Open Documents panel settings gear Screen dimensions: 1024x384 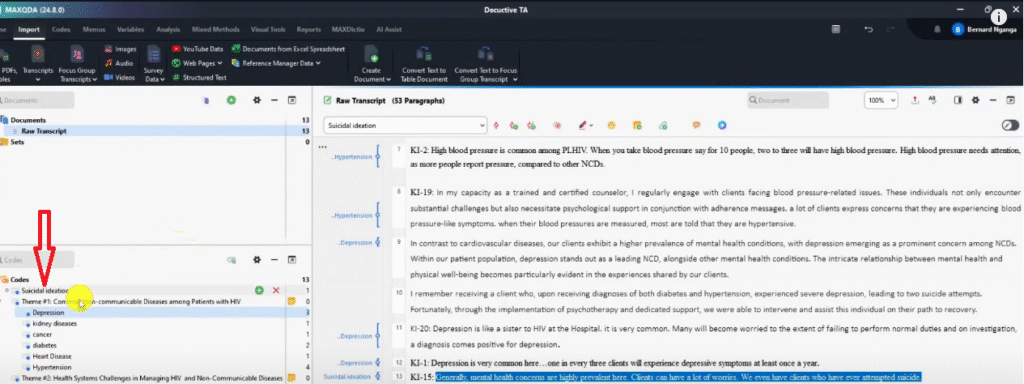(x=257, y=100)
